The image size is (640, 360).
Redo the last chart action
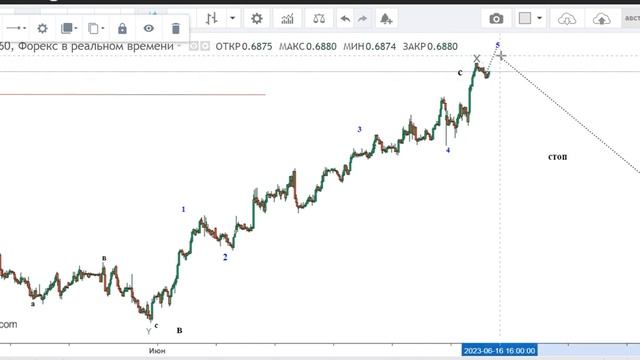362,19
